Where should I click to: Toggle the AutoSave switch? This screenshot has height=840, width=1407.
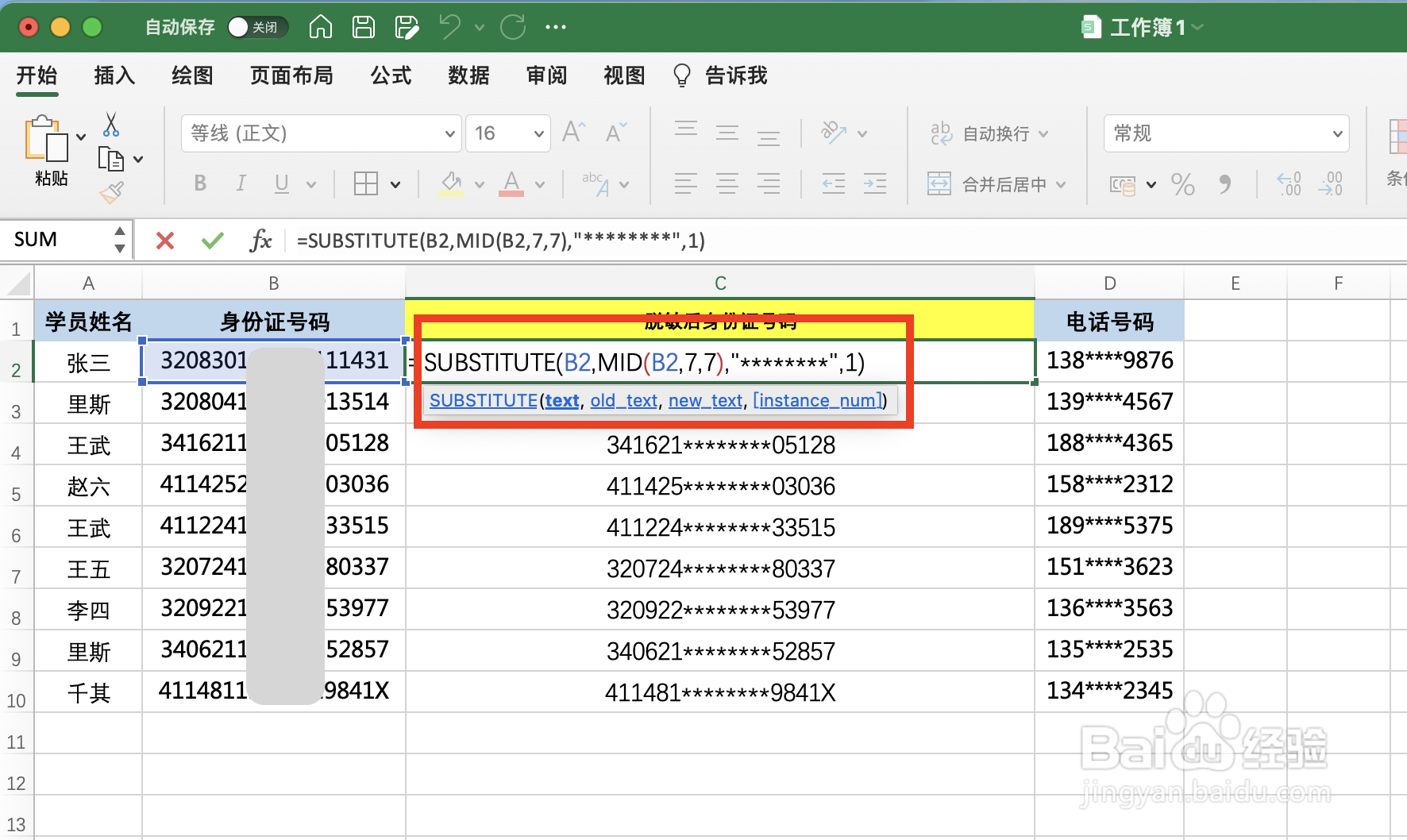(x=256, y=28)
